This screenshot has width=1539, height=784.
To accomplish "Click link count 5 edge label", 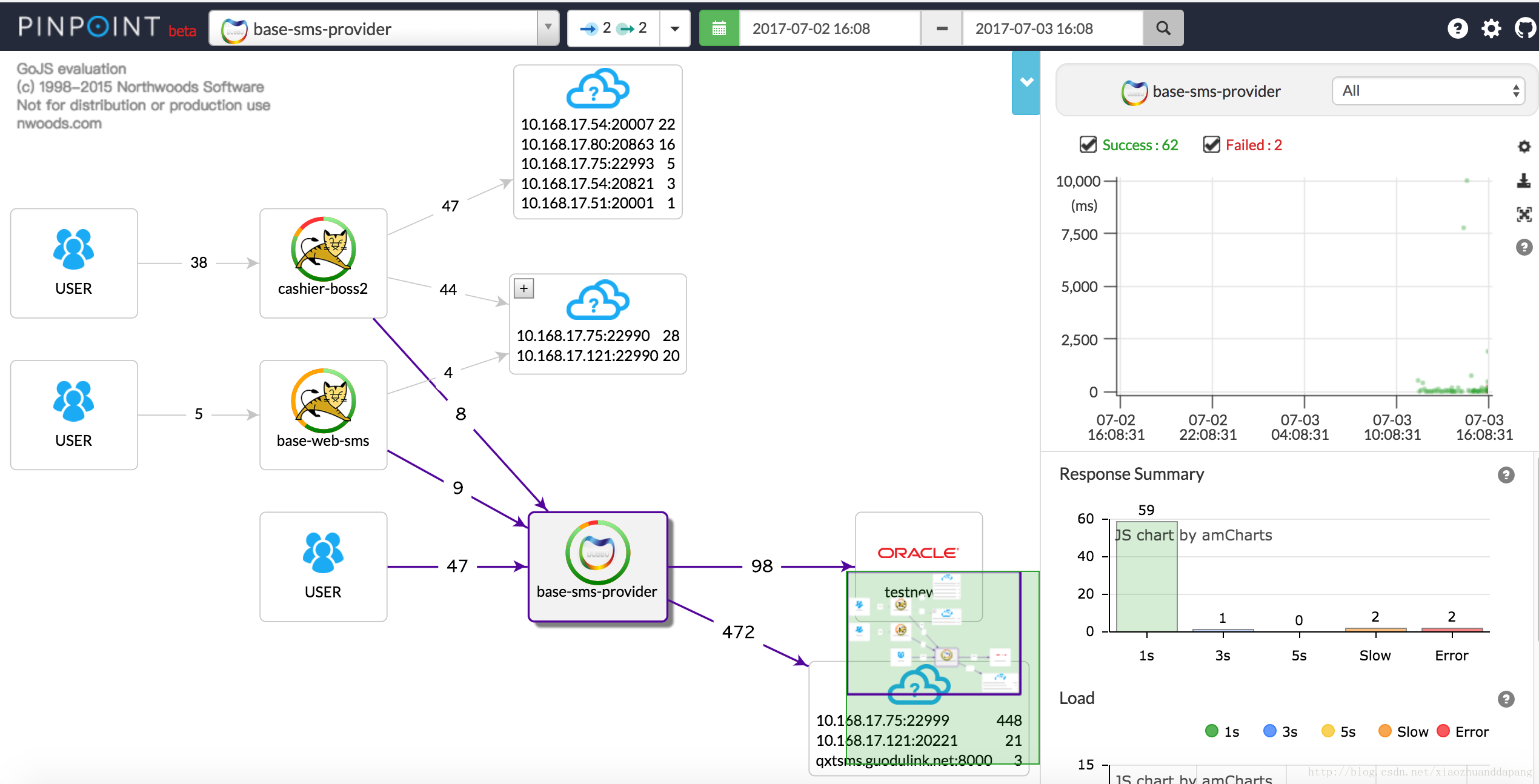I will click(x=198, y=414).
